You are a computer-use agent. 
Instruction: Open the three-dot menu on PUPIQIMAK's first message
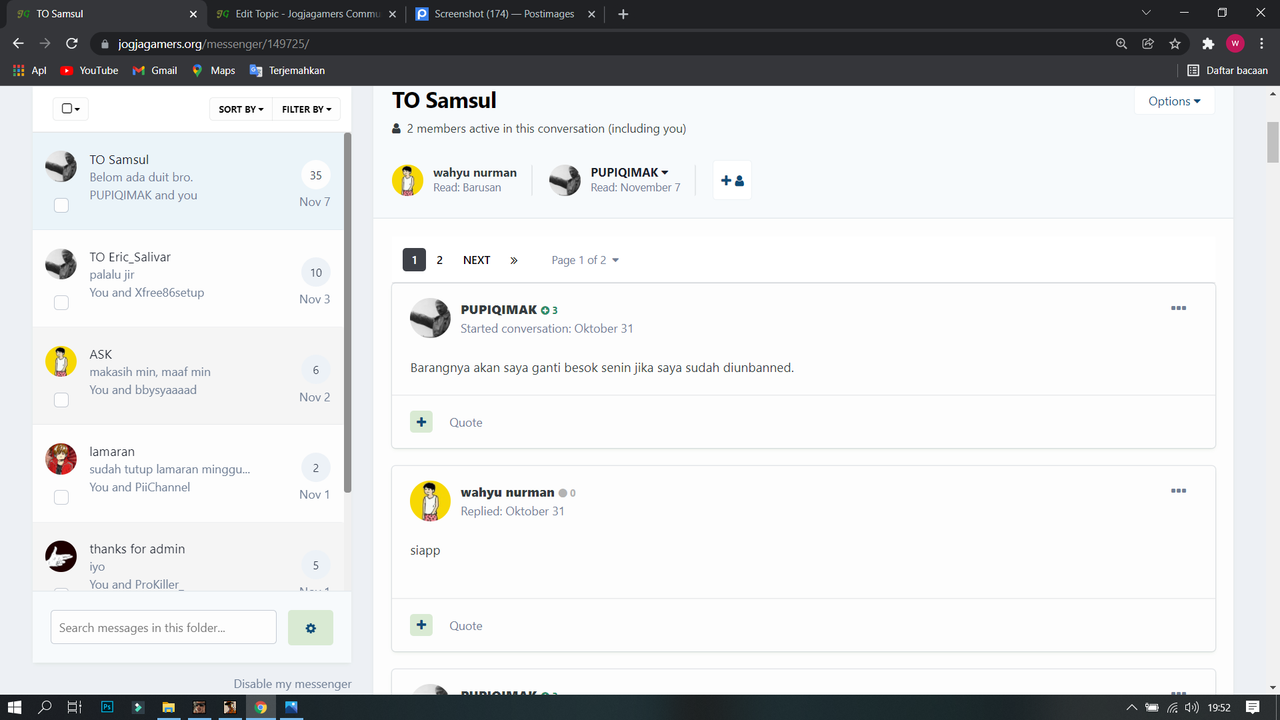[1178, 308]
